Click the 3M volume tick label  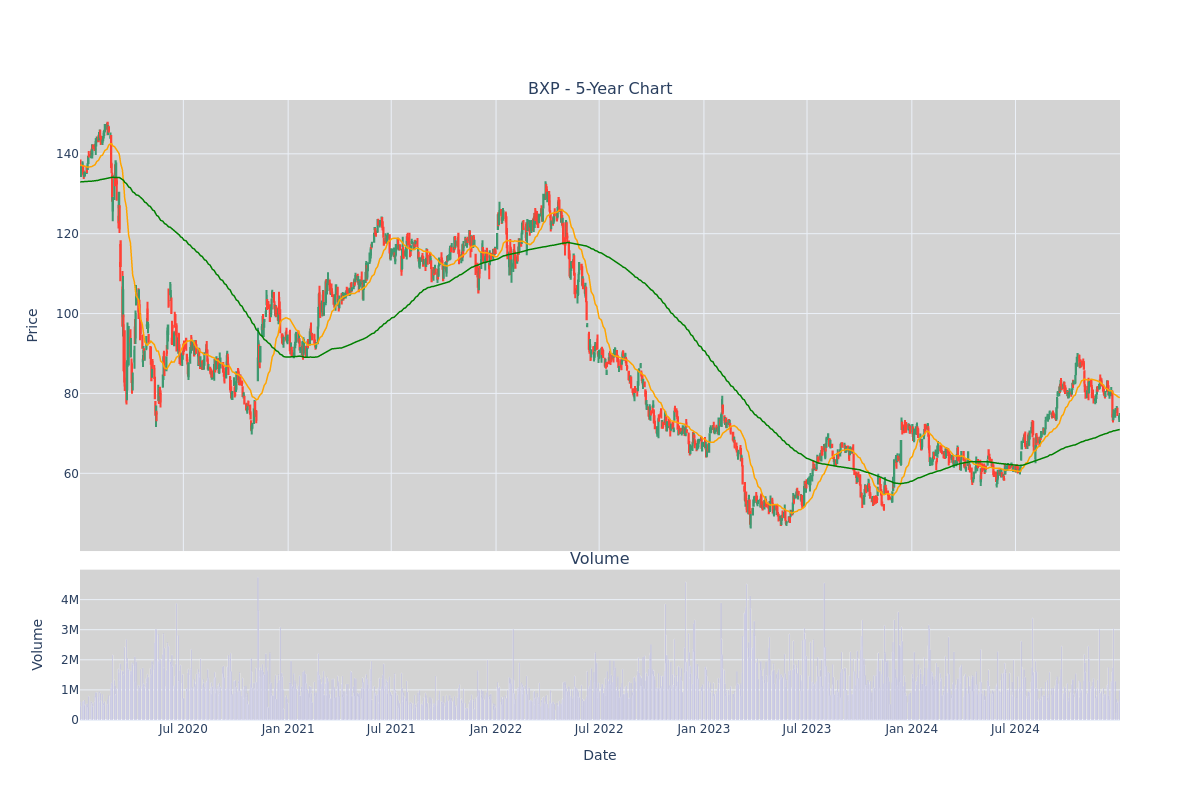[69, 630]
